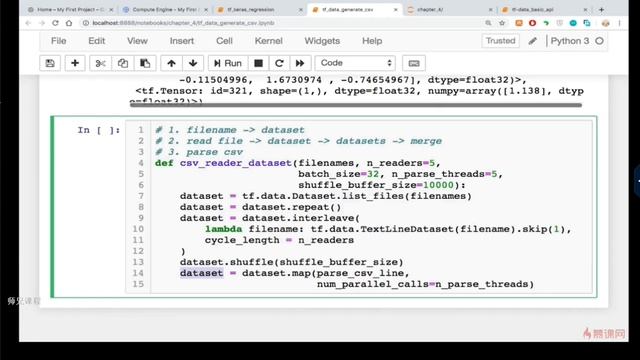Image resolution: width=640 pixels, height=360 pixels.
Task: Go to browser home page
Action: click(x=69, y=23)
